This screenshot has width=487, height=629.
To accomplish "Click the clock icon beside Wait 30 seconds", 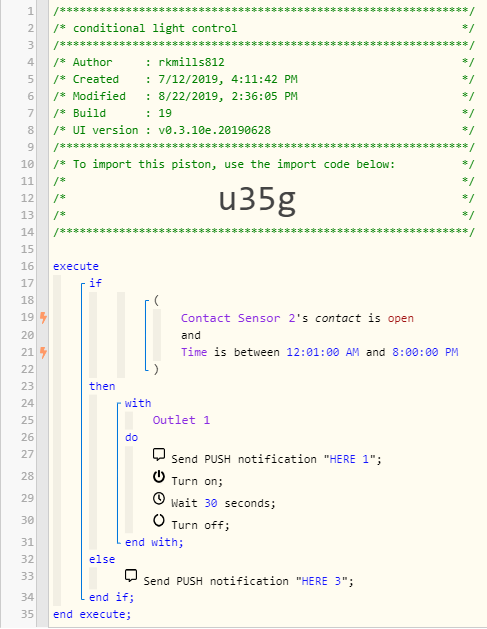I will [159, 499].
